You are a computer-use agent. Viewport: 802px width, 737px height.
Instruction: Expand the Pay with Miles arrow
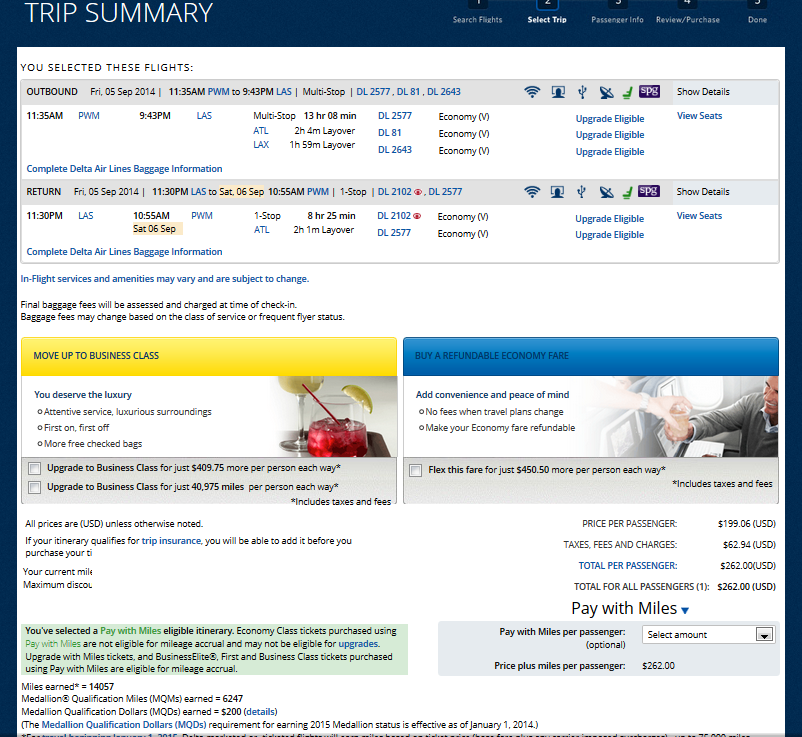685,610
